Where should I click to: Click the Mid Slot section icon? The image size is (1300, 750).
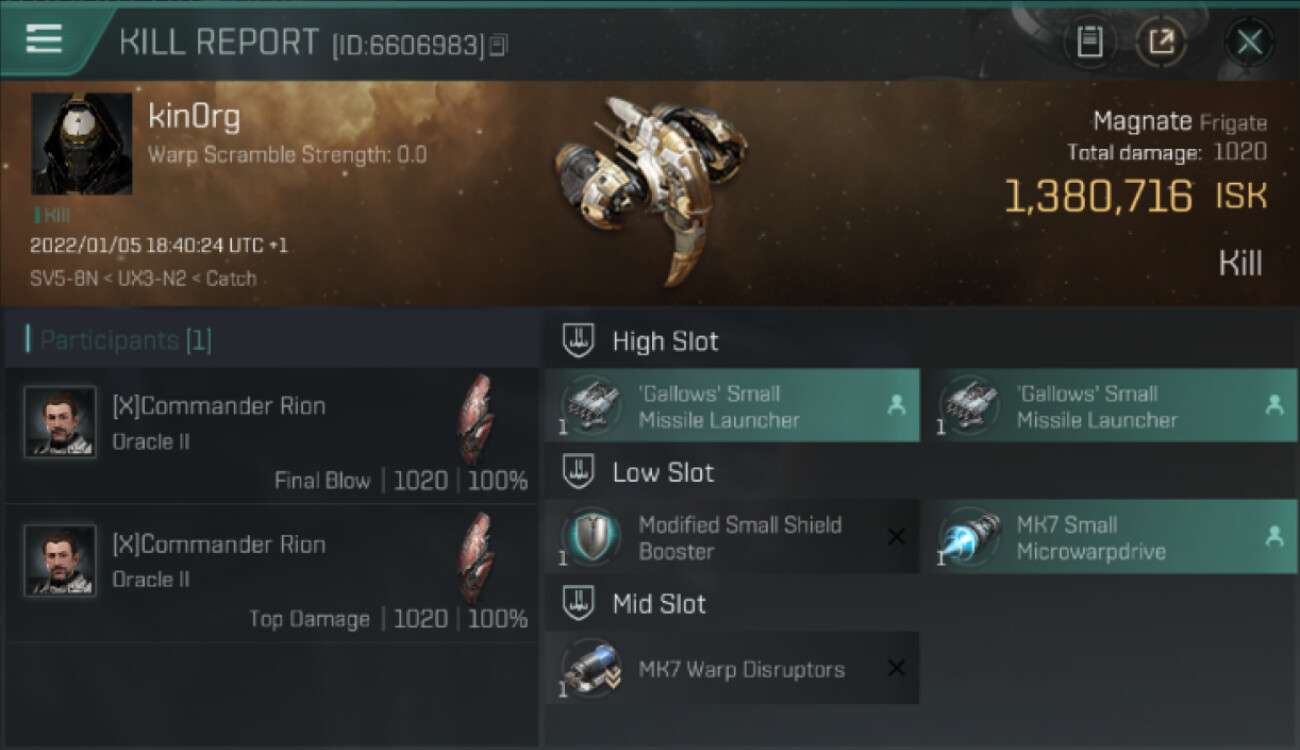coord(578,603)
